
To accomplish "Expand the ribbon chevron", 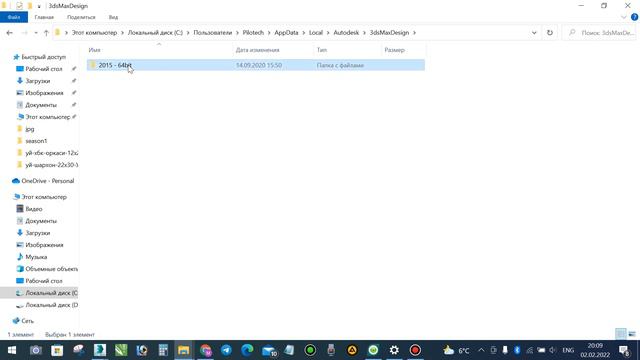I will (x=623, y=17).
